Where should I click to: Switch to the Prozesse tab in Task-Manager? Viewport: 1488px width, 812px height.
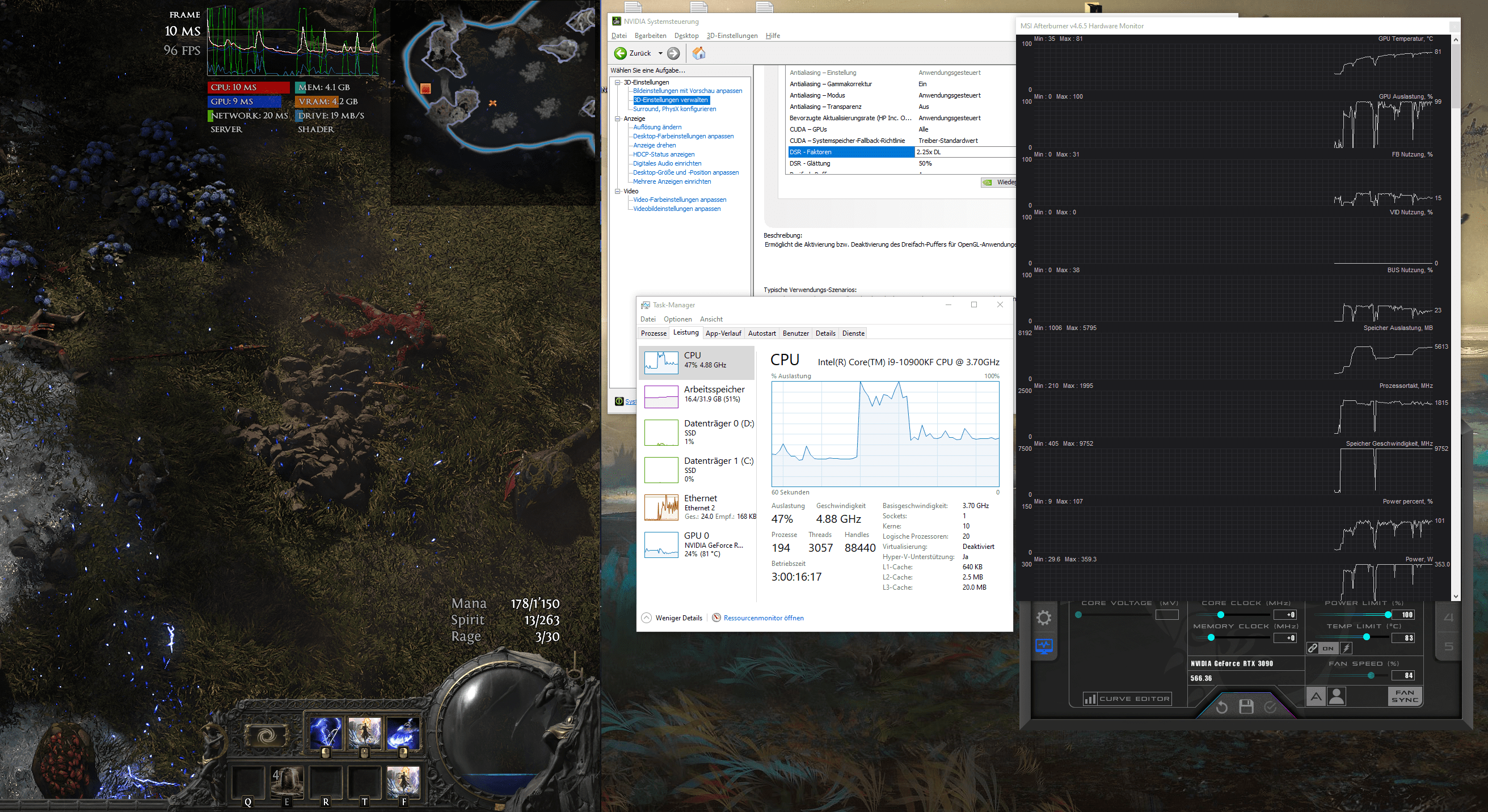click(x=654, y=333)
